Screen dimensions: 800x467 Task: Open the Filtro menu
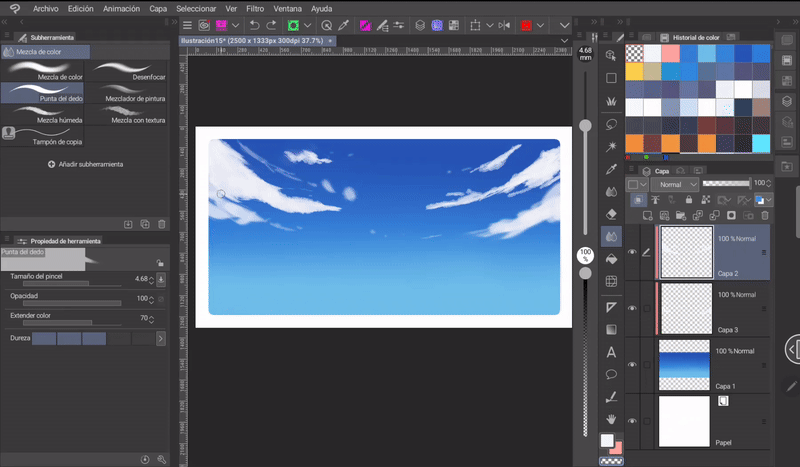coord(255,9)
